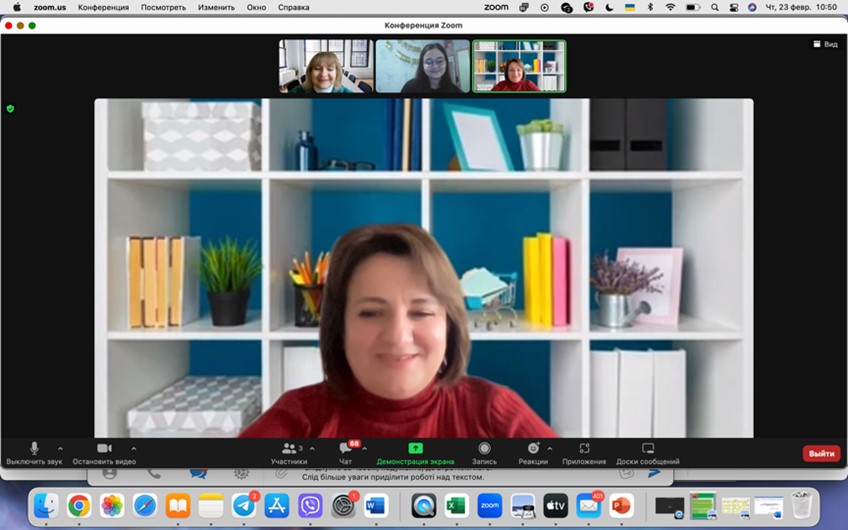Image resolution: width=848 pixels, height=530 pixels.
Task: Open Приложения apps icon
Action: point(584,453)
